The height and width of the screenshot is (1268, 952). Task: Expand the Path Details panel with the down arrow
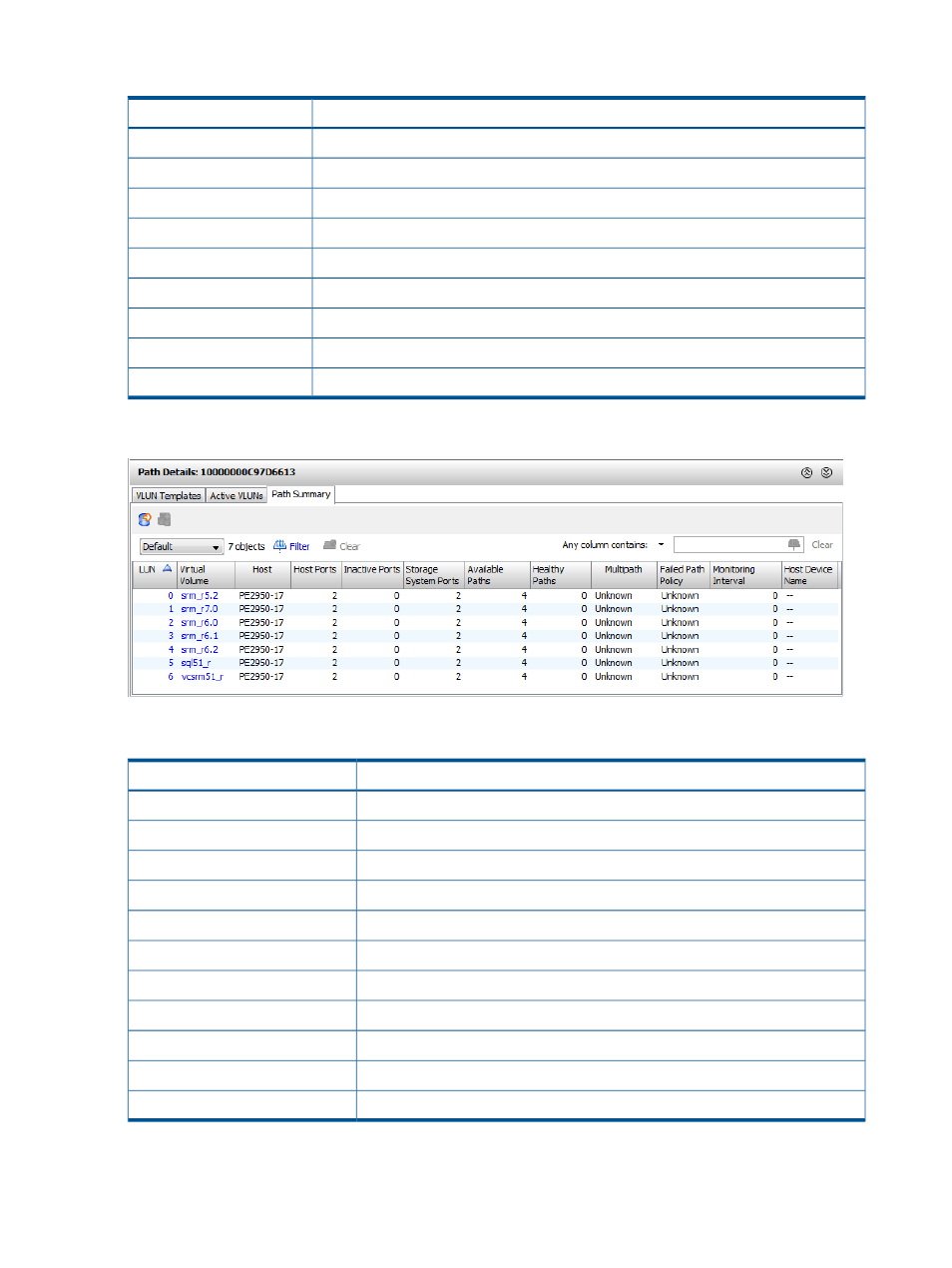coord(826,472)
